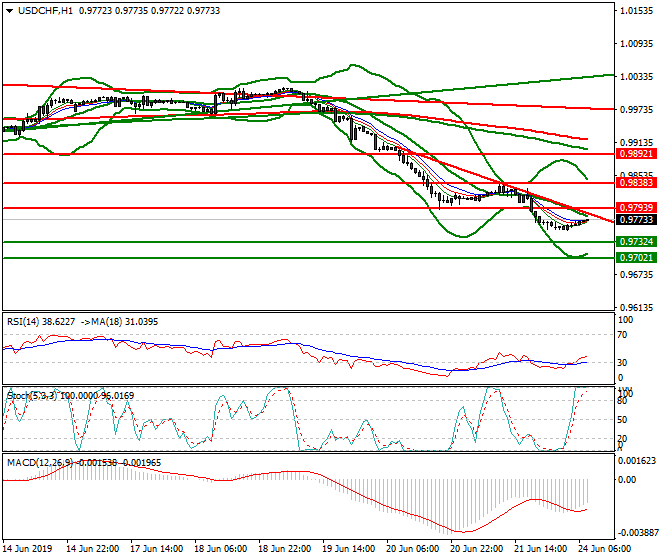Click Stochastic scale value 80
Screen dimensions: 660x560
(622, 401)
